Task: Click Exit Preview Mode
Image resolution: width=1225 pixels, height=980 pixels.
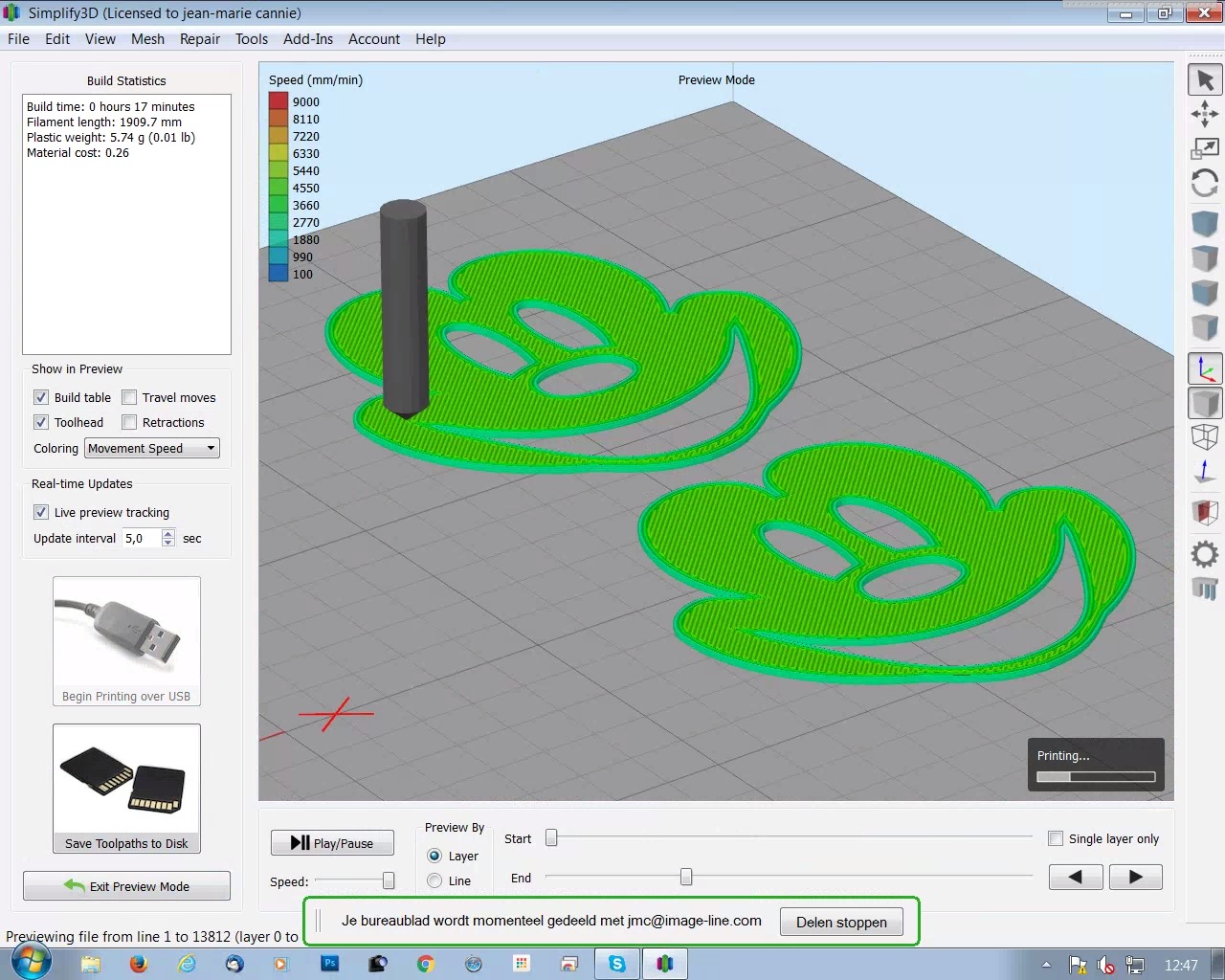Action: (126, 886)
